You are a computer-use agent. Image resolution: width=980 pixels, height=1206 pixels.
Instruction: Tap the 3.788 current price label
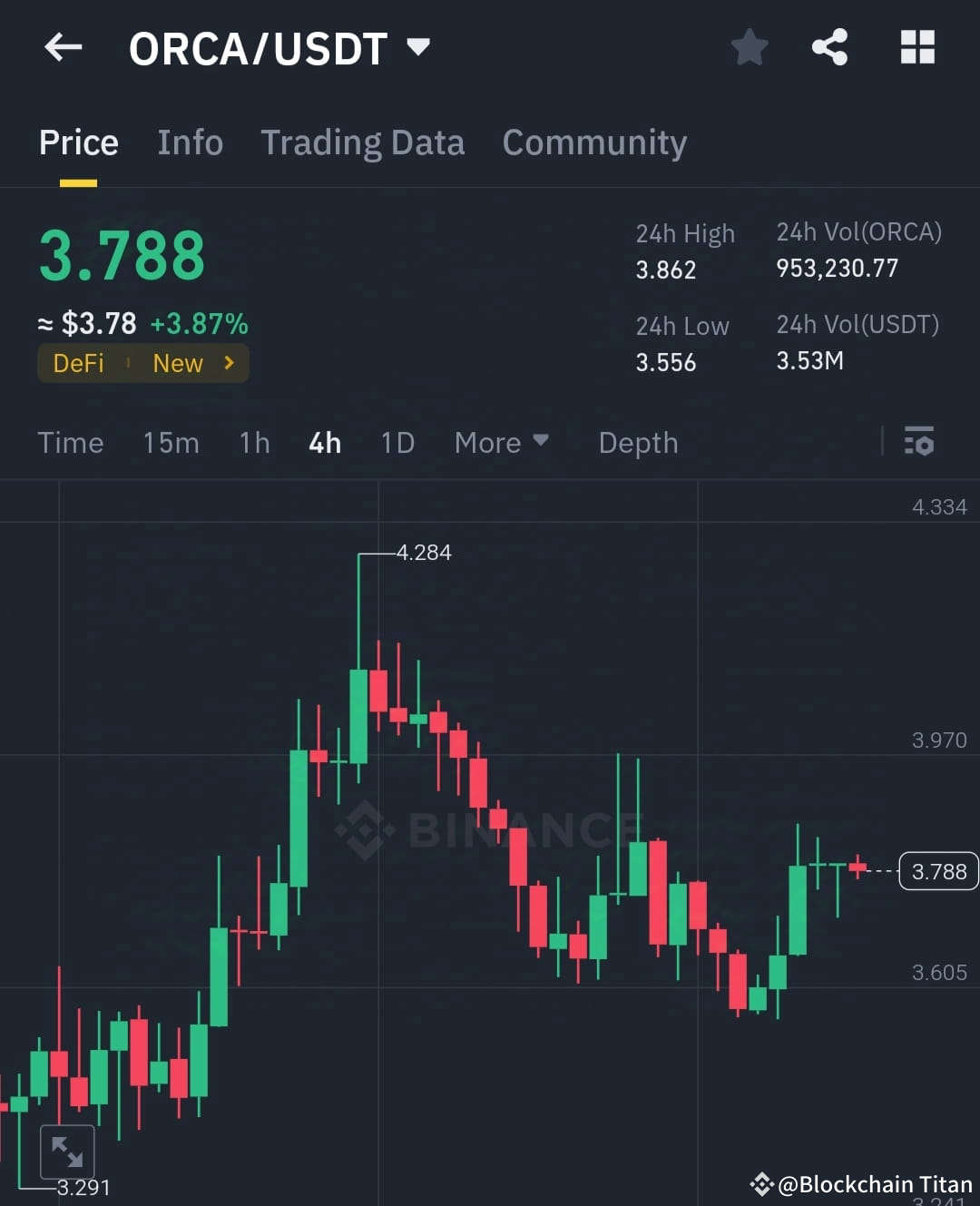938,871
